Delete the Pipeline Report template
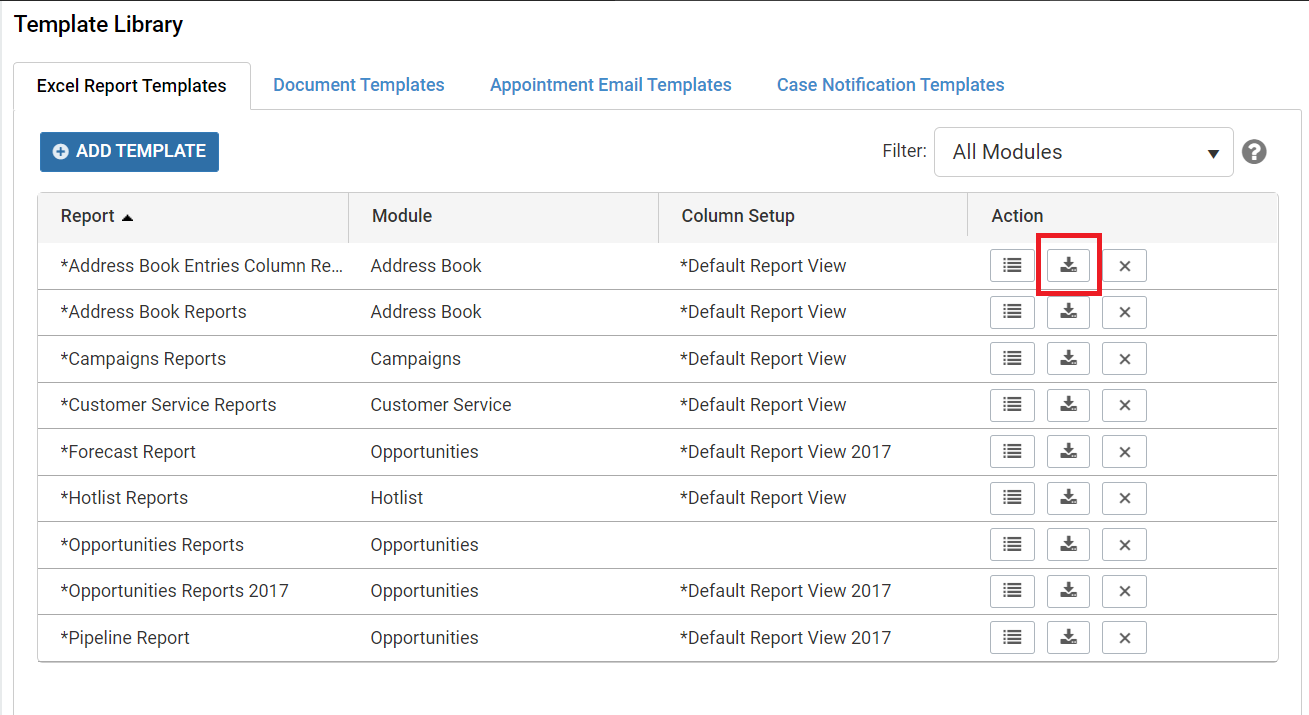 1124,638
